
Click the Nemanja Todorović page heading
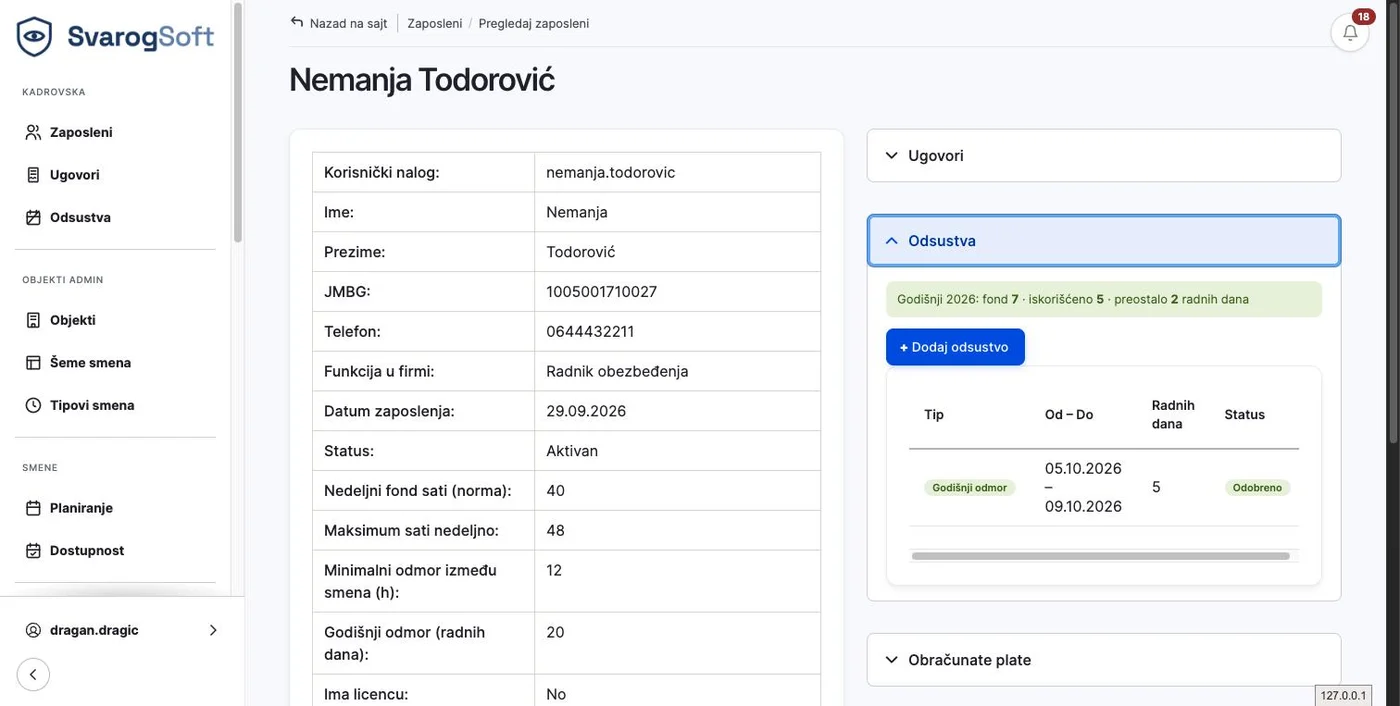[422, 79]
